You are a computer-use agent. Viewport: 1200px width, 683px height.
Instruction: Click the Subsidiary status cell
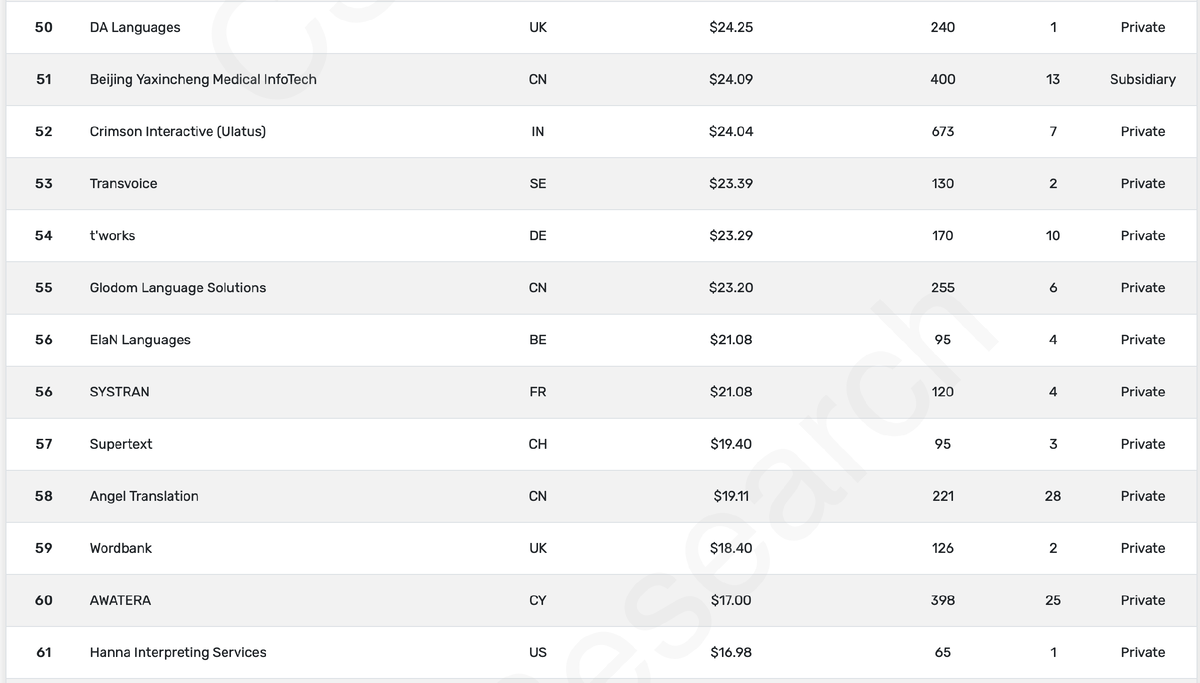click(x=1143, y=79)
